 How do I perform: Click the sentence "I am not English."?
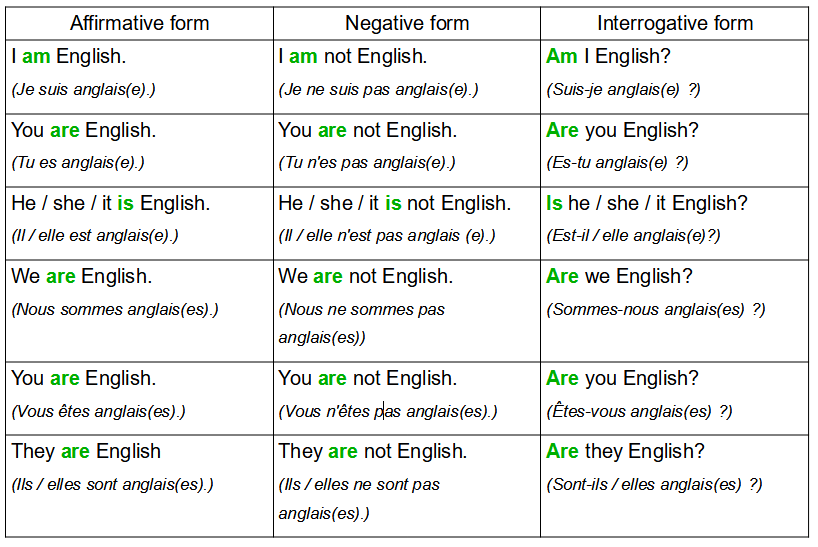pyautogui.click(x=352, y=57)
